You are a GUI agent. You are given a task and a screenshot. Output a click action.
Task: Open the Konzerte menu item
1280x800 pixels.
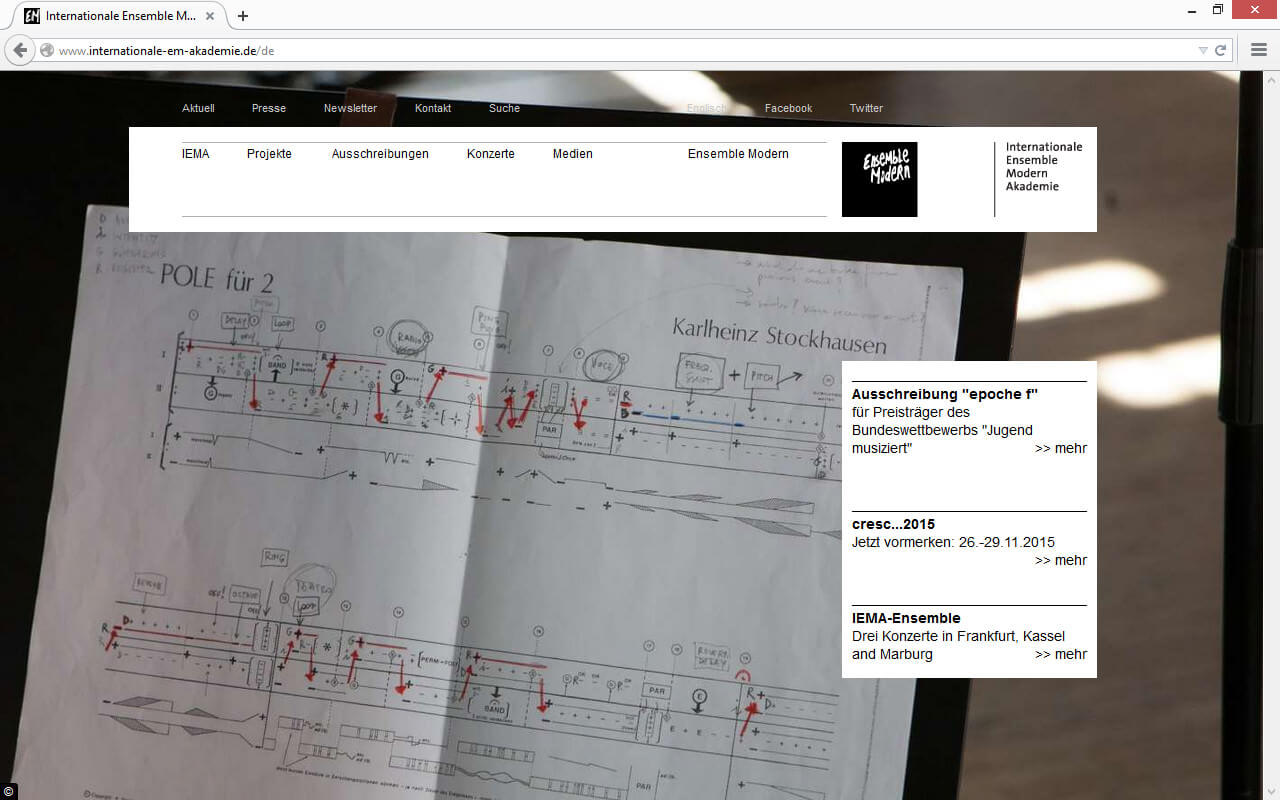[491, 154]
